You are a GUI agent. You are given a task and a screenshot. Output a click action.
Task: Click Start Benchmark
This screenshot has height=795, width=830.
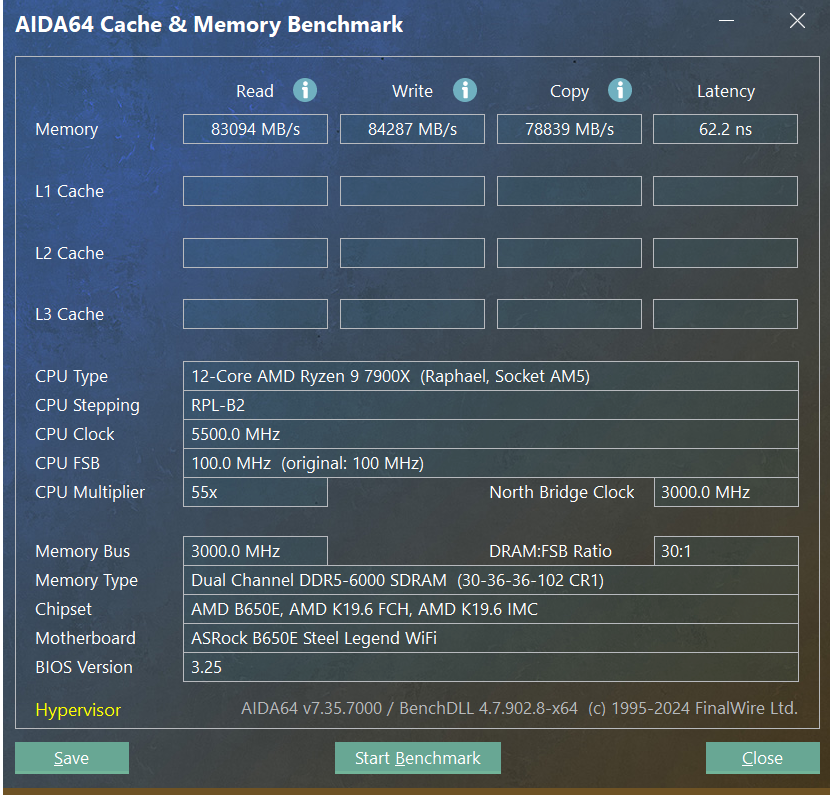click(418, 758)
